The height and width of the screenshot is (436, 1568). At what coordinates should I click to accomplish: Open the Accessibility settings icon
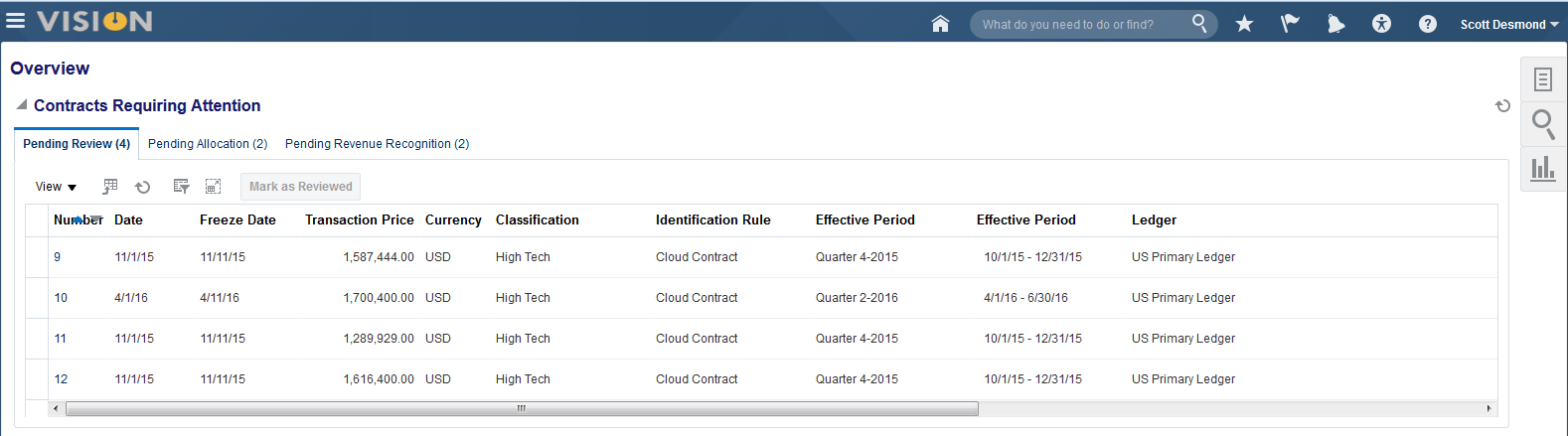[1381, 24]
